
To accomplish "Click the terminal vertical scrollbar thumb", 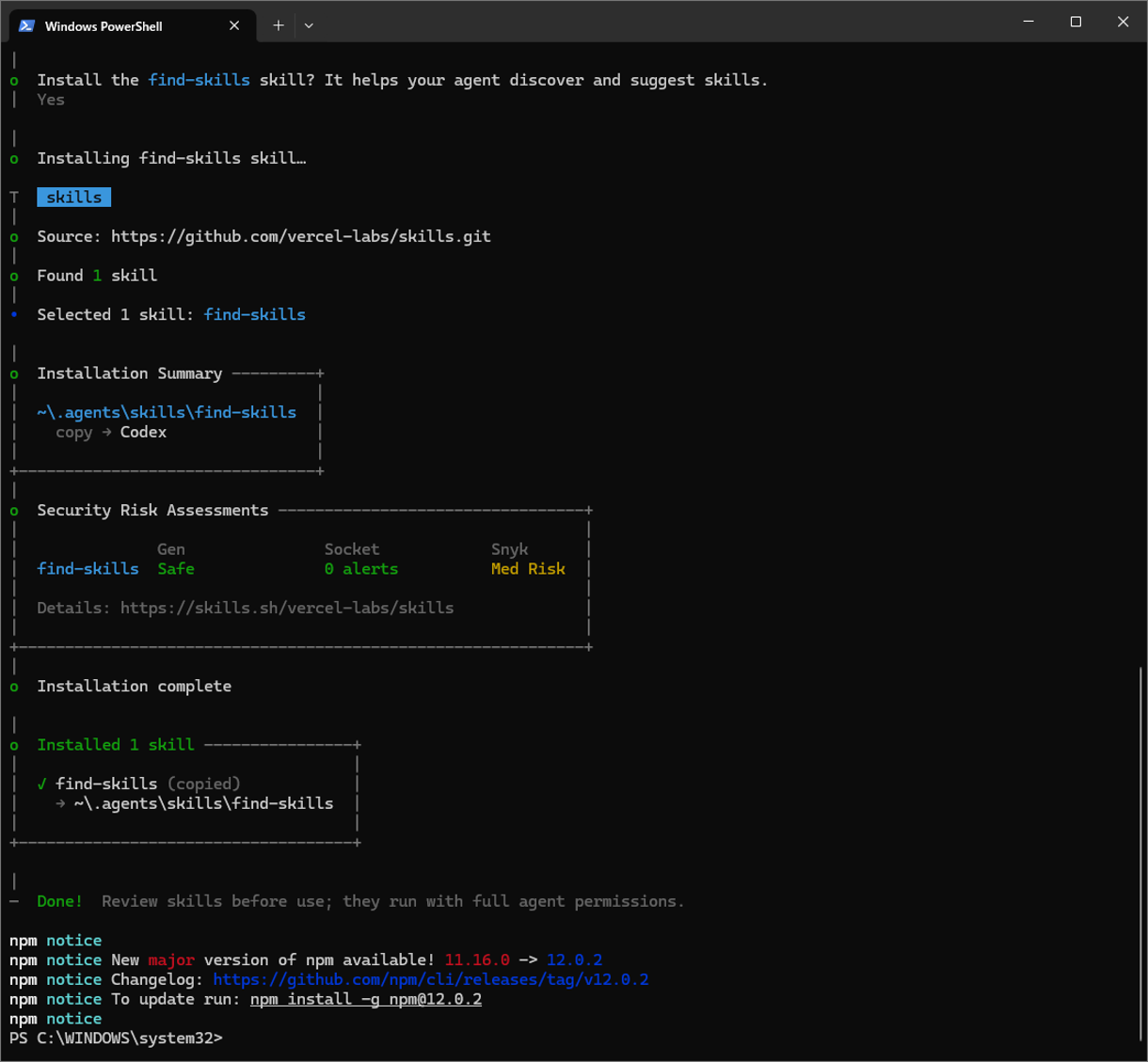I will (x=1140, y=854).
